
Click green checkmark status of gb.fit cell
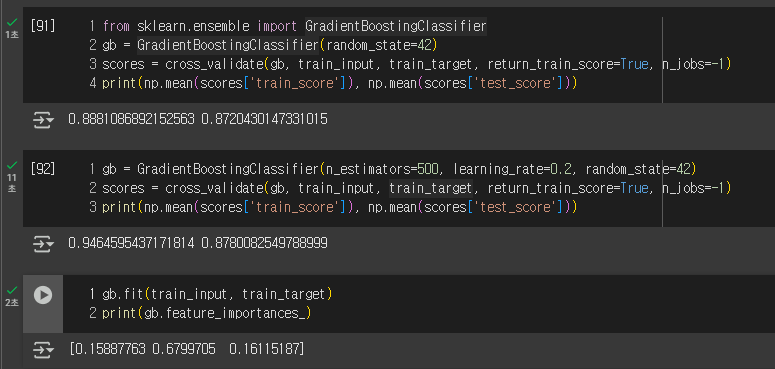12,290
